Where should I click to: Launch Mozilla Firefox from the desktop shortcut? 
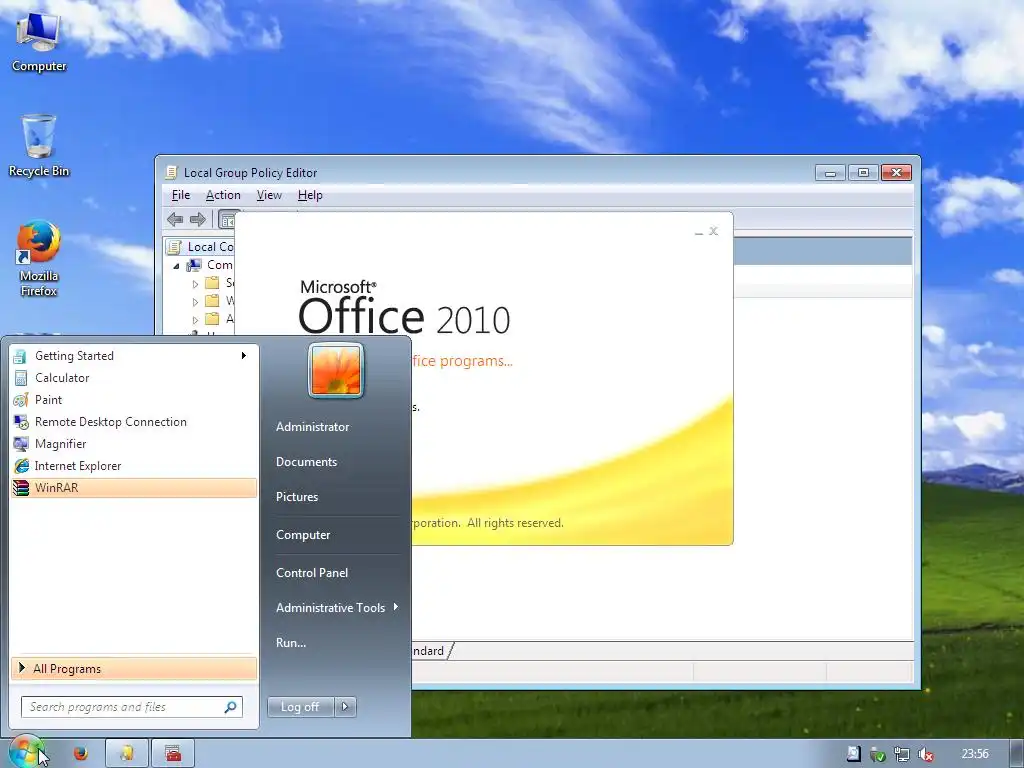point(39,259)
